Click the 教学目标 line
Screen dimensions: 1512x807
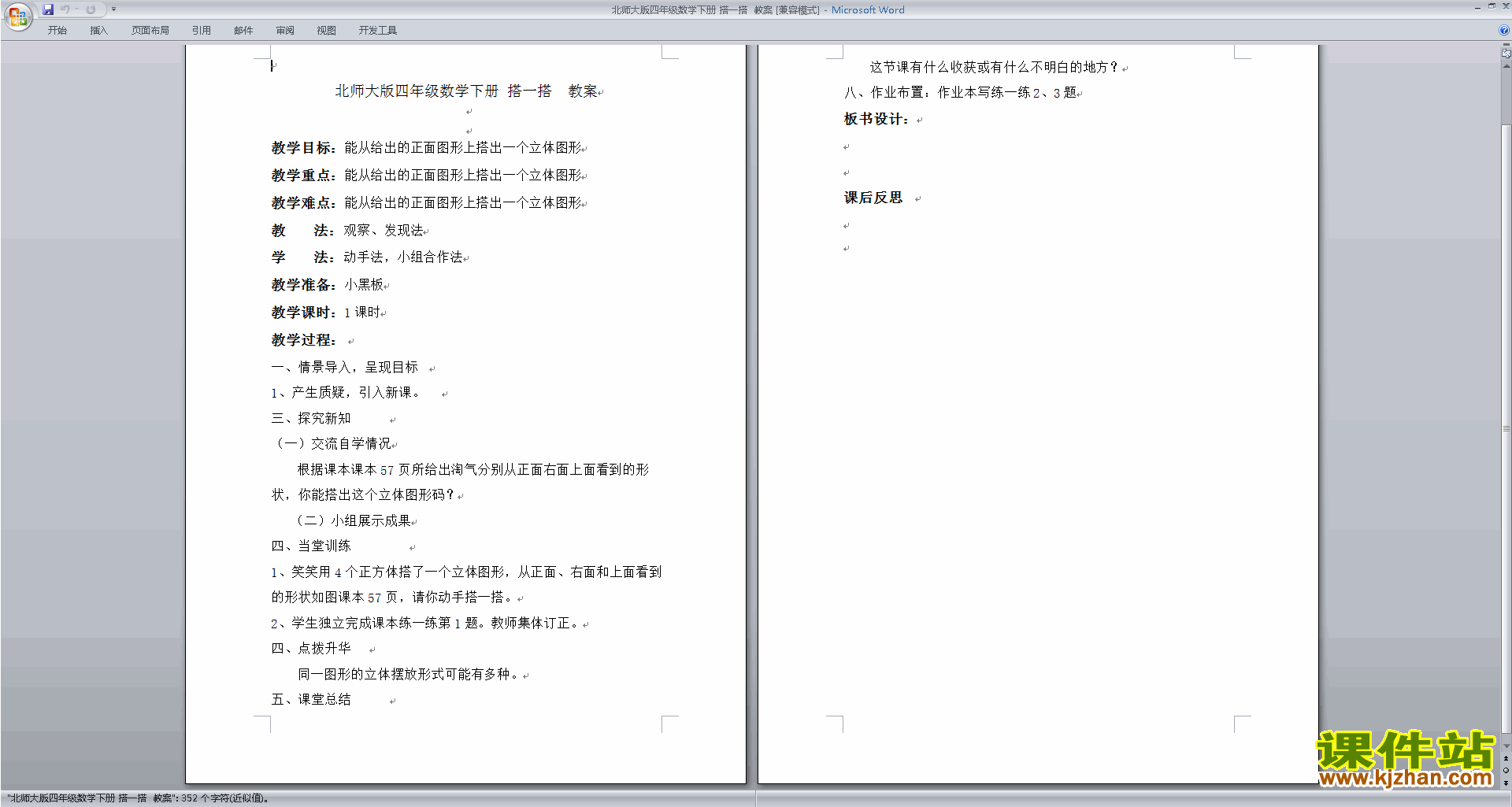click(x=426, y=148)
